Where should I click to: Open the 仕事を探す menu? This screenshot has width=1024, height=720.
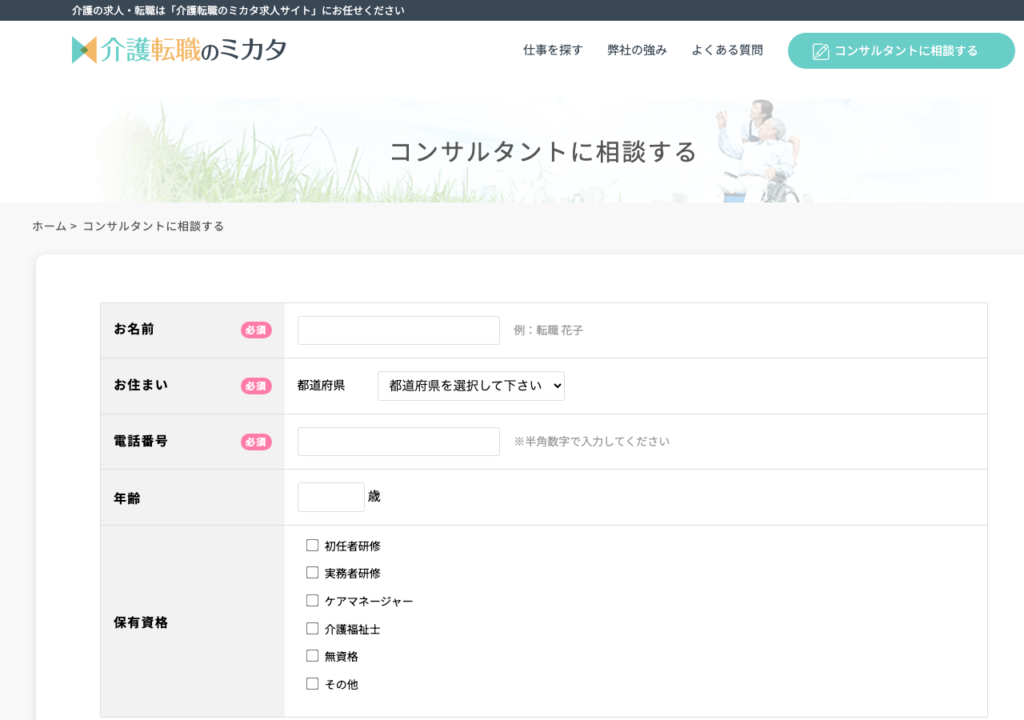(x=552, y=50)
